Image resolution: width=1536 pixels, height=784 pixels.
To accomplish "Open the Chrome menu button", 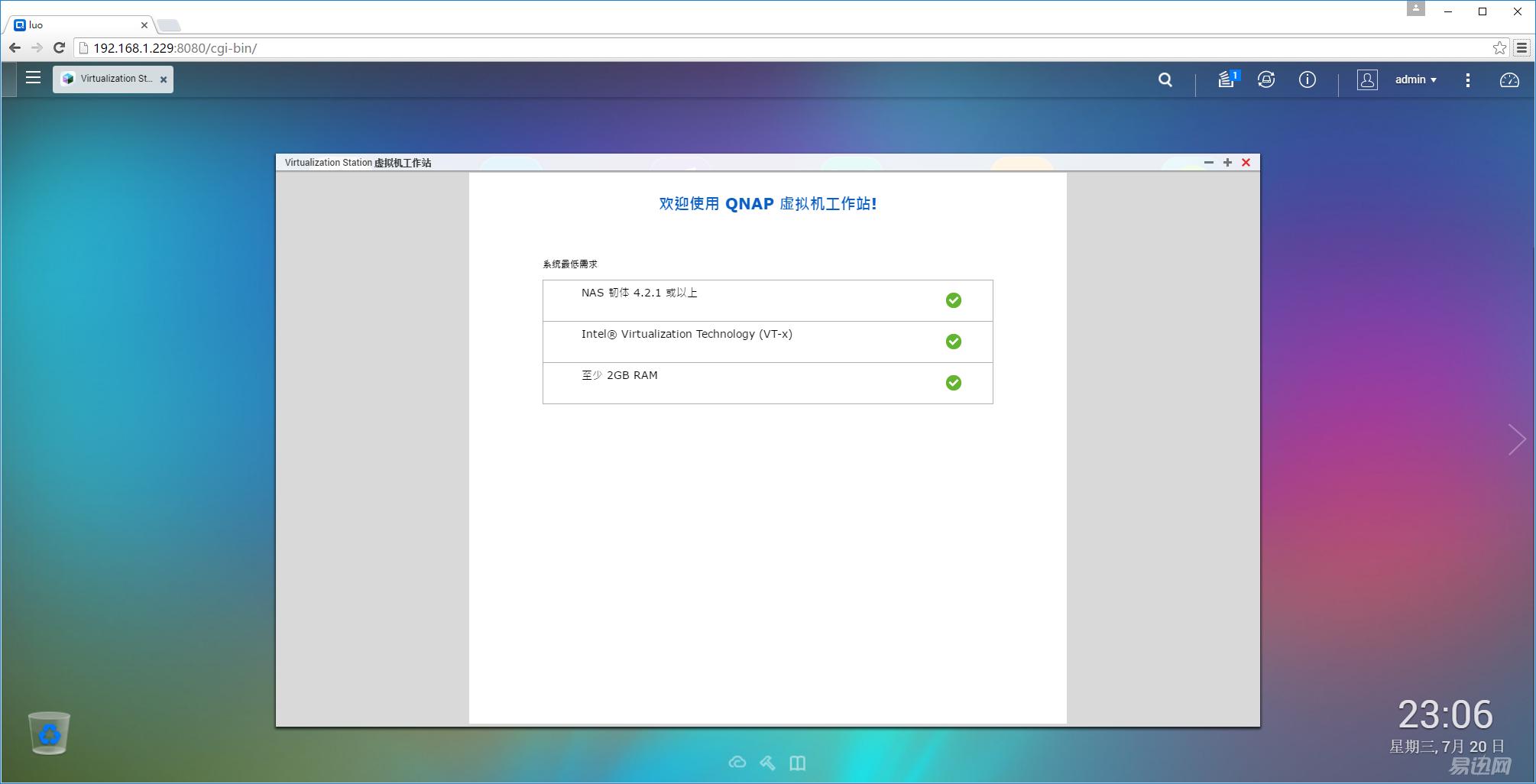I will [1521, 48].
